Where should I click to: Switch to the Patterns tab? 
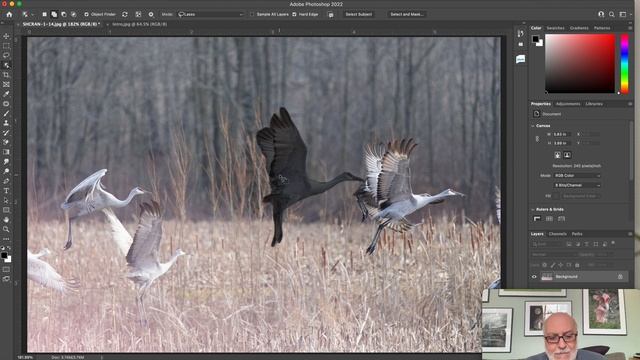click(x=602, y=28)
